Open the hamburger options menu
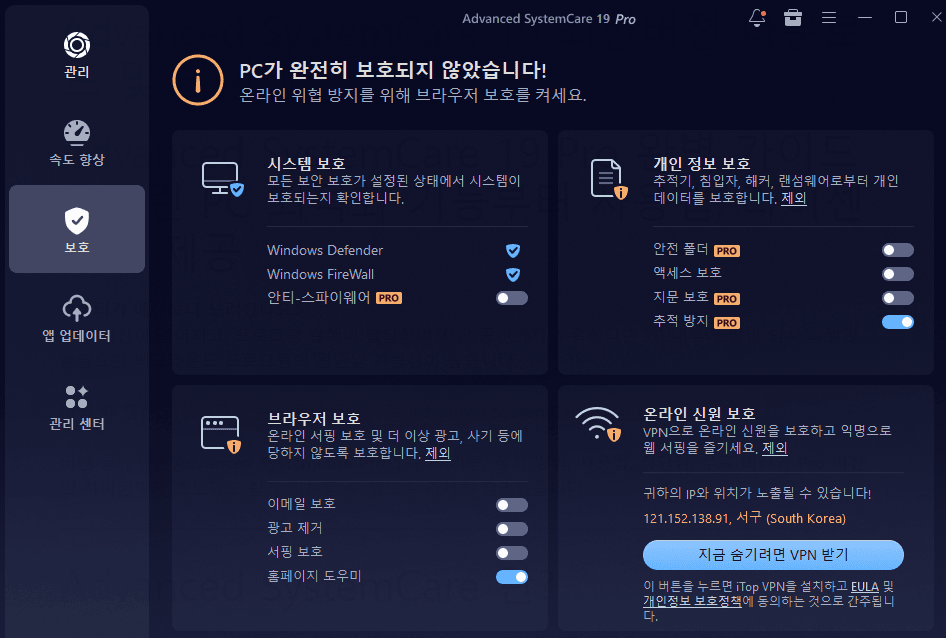 tap(829, 18)
